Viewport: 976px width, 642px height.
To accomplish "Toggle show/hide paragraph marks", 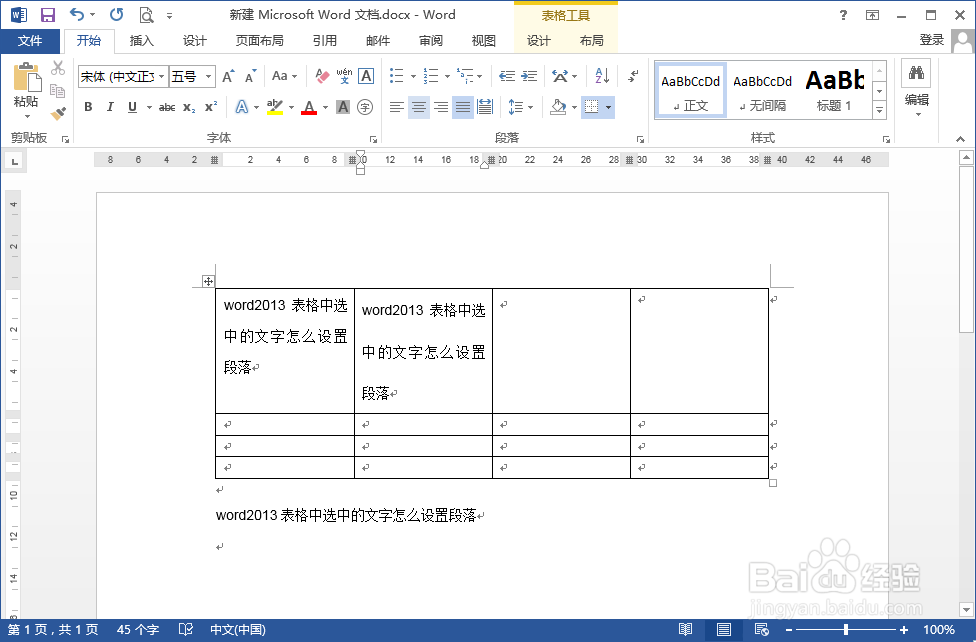I will point(633,76).
